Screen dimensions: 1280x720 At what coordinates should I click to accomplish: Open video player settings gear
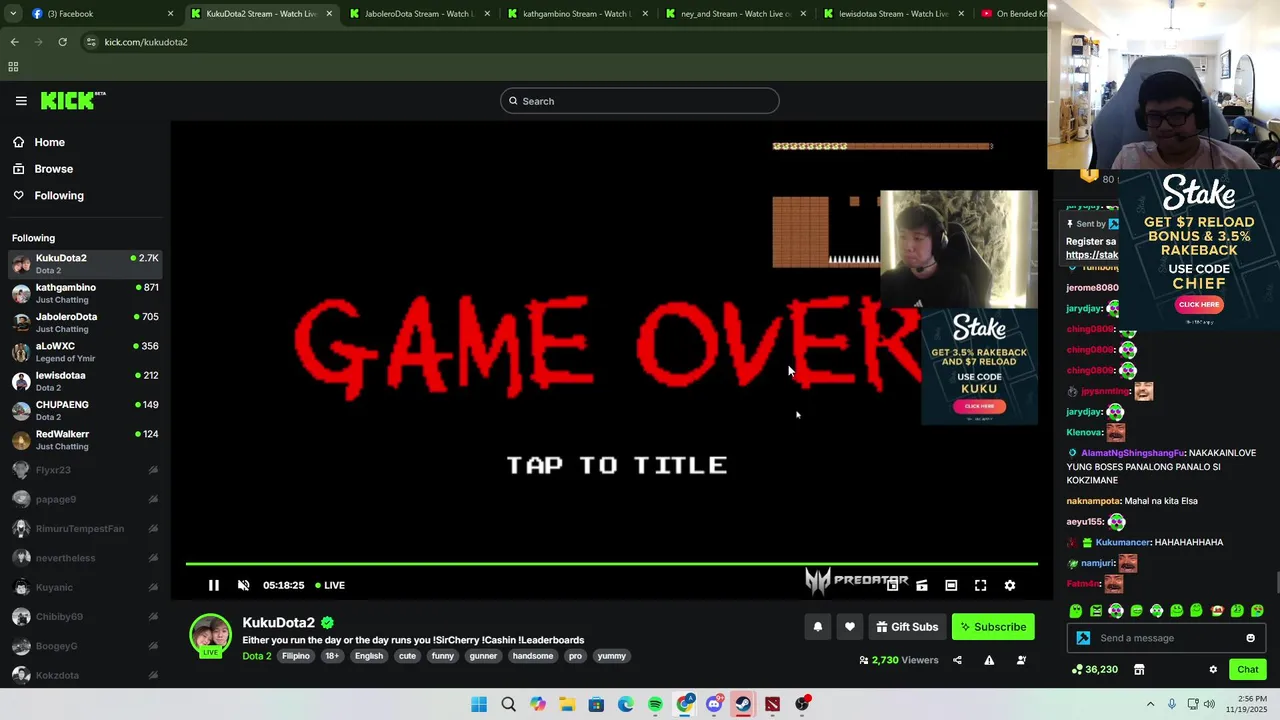(x=1010, y=585)
